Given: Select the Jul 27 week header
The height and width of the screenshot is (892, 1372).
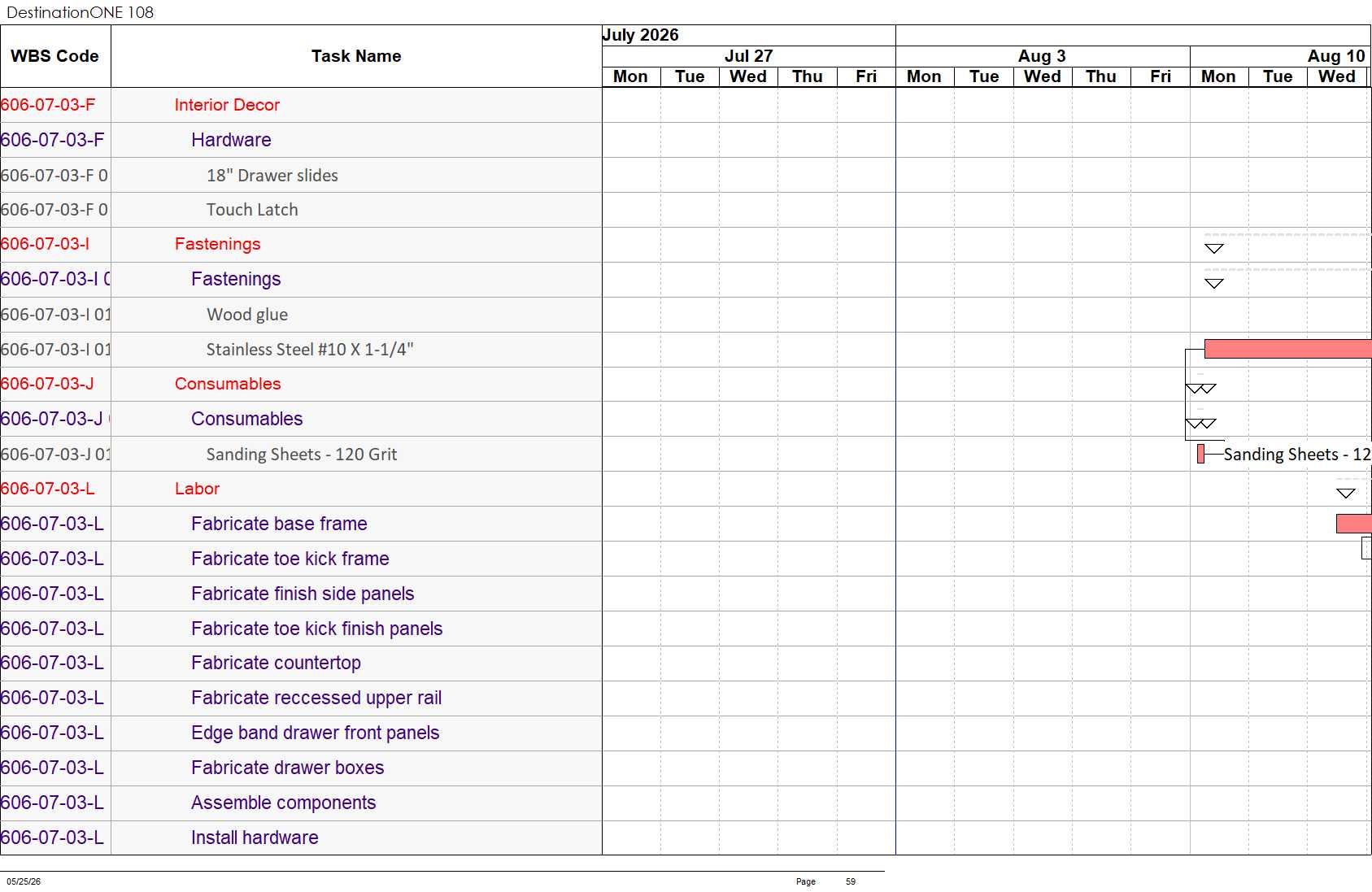Looking at the screenshot, I should pyautogui.click(x=748, y=56).
